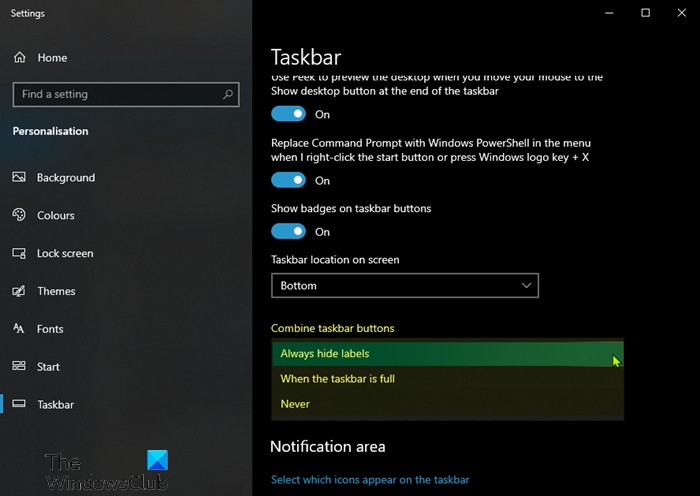
Task: Close the Settings window
Action: click(682, 13)
